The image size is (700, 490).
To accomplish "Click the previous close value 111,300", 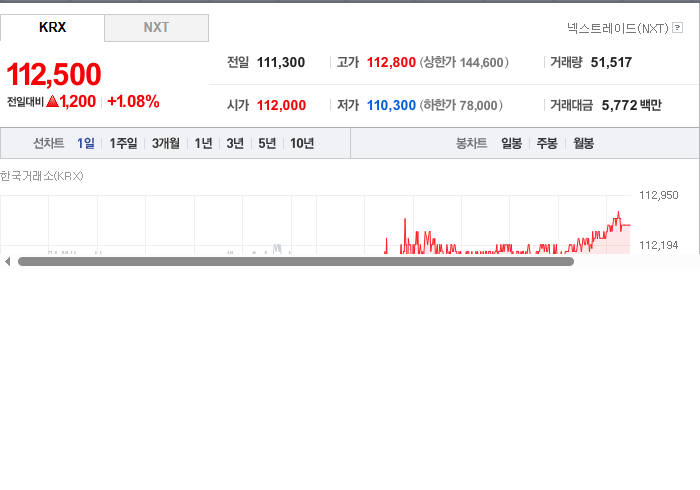I will click(281, 62).
